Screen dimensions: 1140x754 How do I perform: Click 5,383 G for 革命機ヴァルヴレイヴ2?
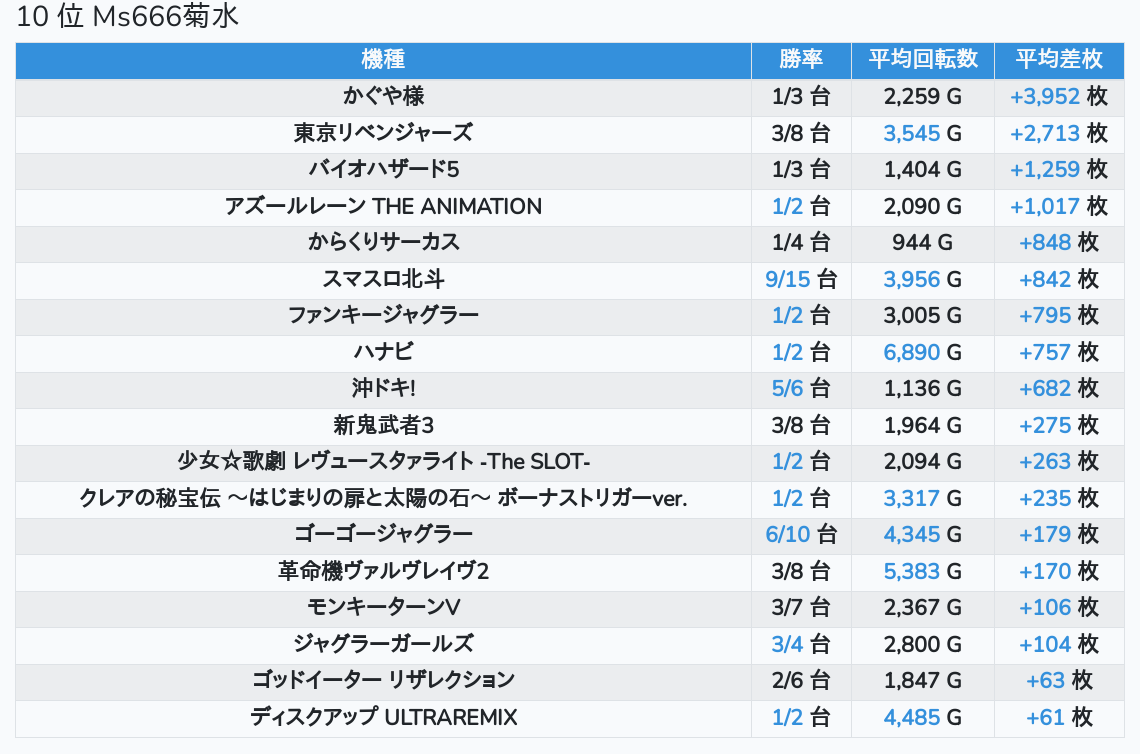click(x=911, y=572)
